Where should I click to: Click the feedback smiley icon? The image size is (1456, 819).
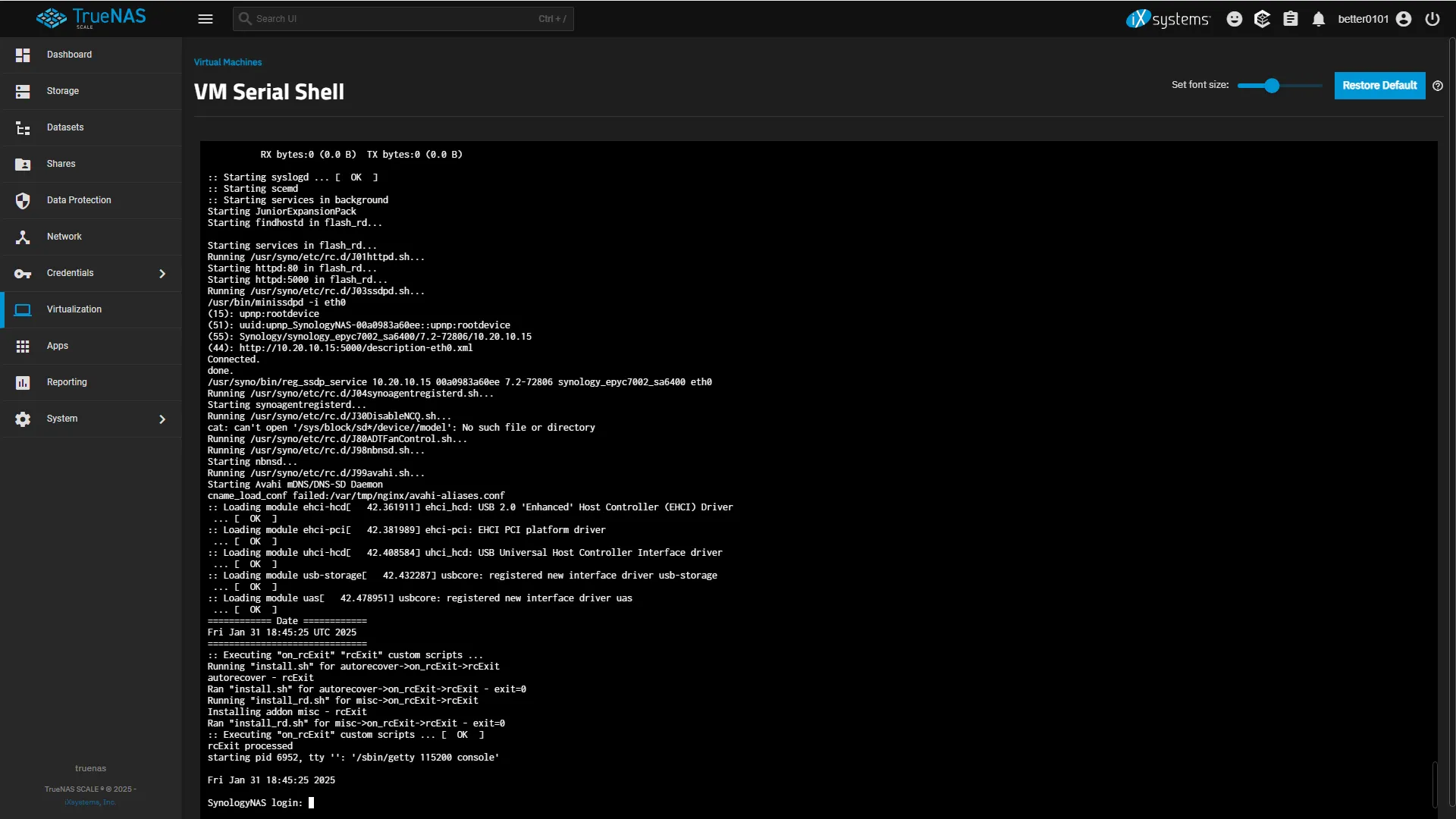coord(1235,19)
